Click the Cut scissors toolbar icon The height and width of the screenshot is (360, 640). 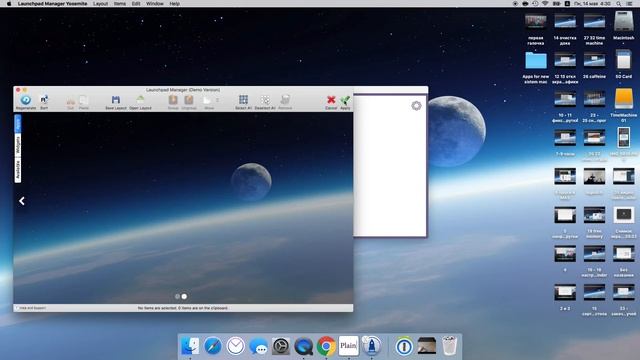[71, 100]
